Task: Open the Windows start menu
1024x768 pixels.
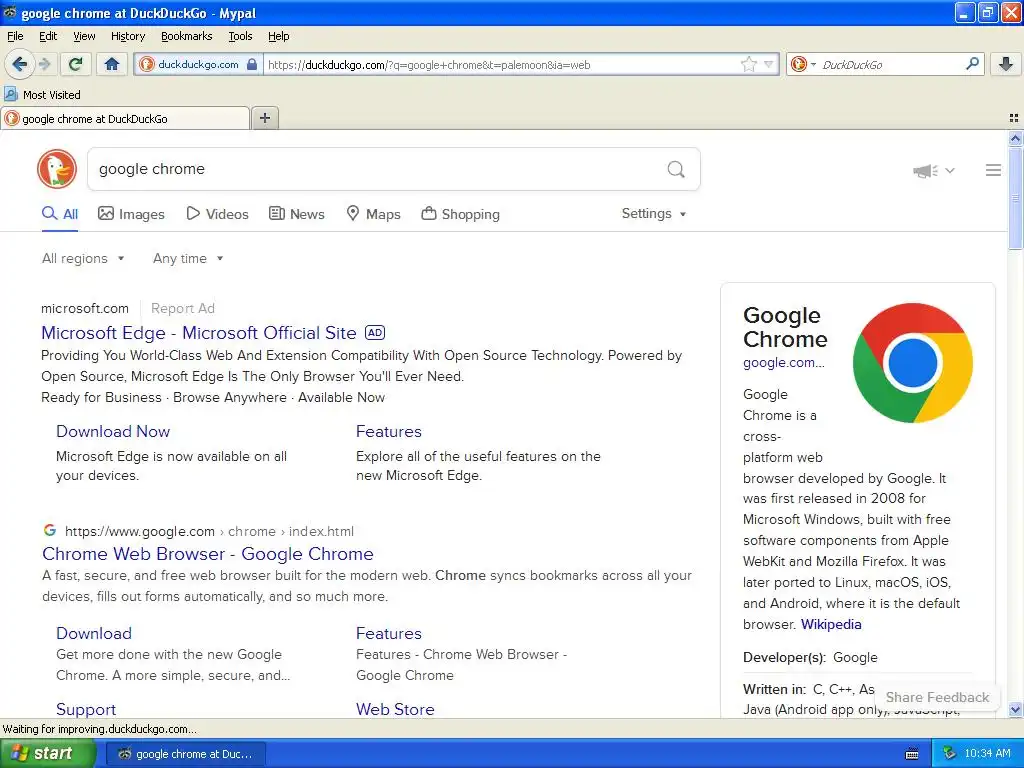Action: (x=48, y=753)
